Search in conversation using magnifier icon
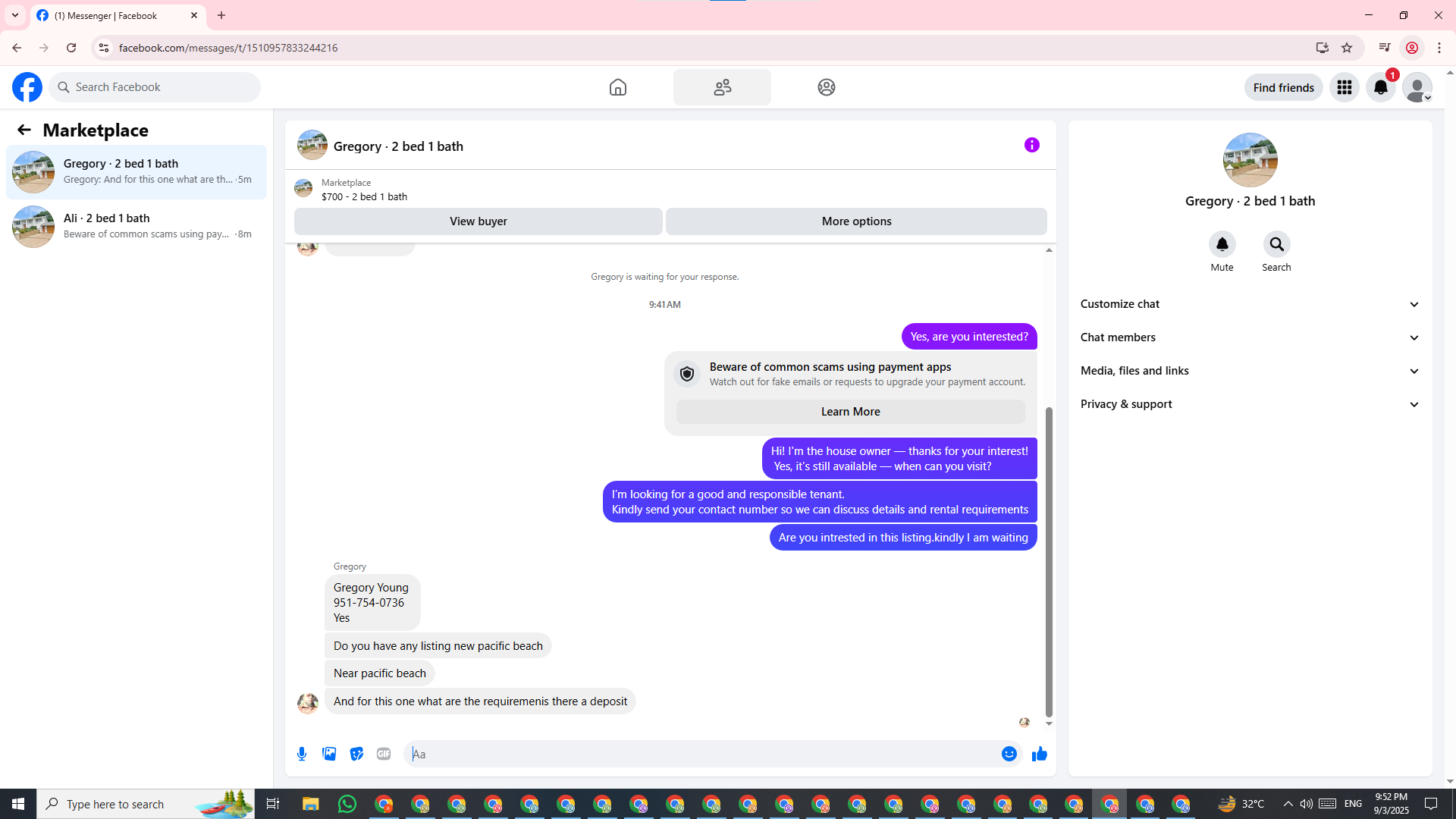The height and width of the screenshot is (819, 1456). [x=1277, y=244]
